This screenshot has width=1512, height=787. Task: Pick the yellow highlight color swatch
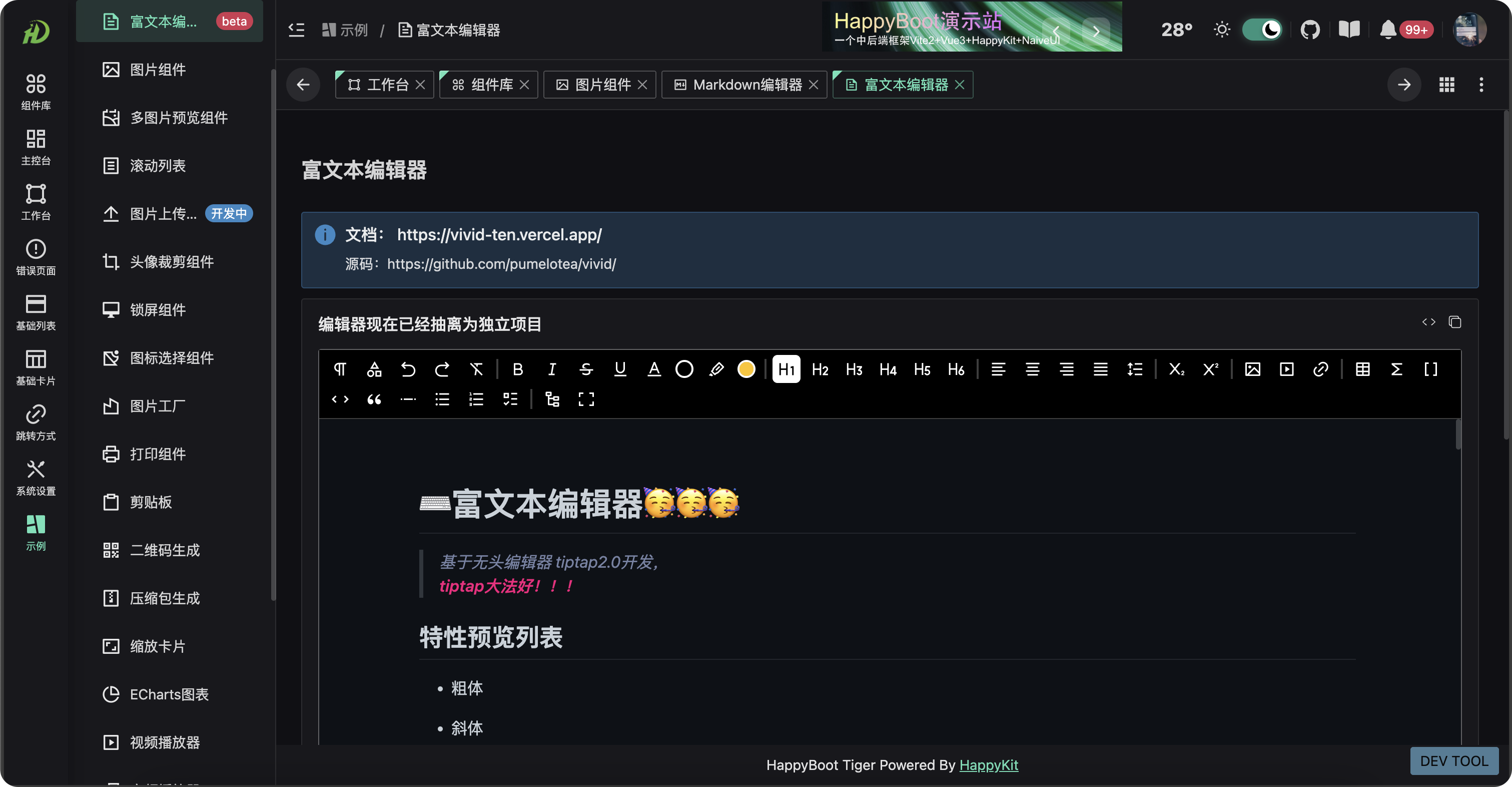click(x=746, y=369)
